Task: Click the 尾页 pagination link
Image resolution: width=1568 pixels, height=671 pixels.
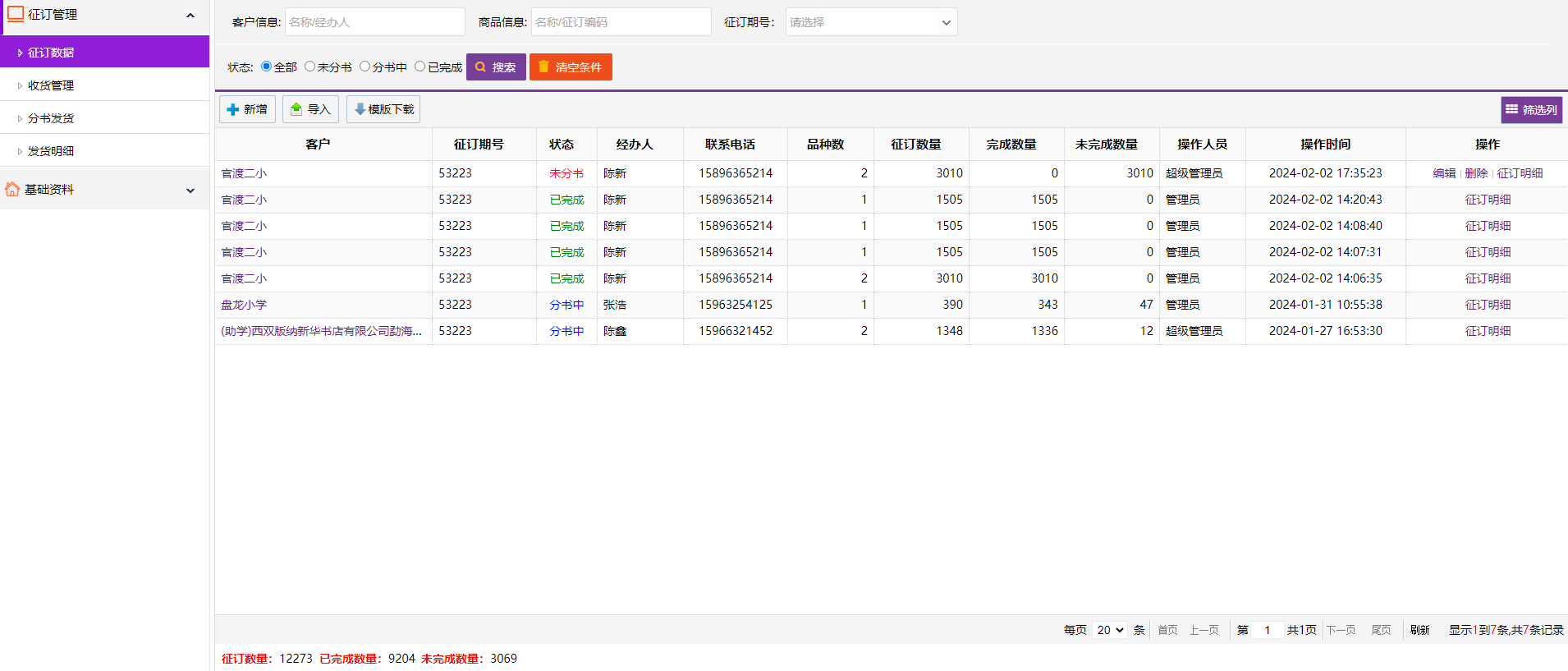Action: (x=1381, y=630)
